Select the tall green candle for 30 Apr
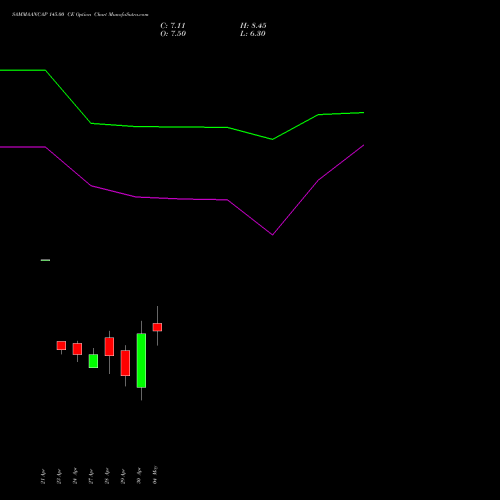 click(x=141, y=360)
